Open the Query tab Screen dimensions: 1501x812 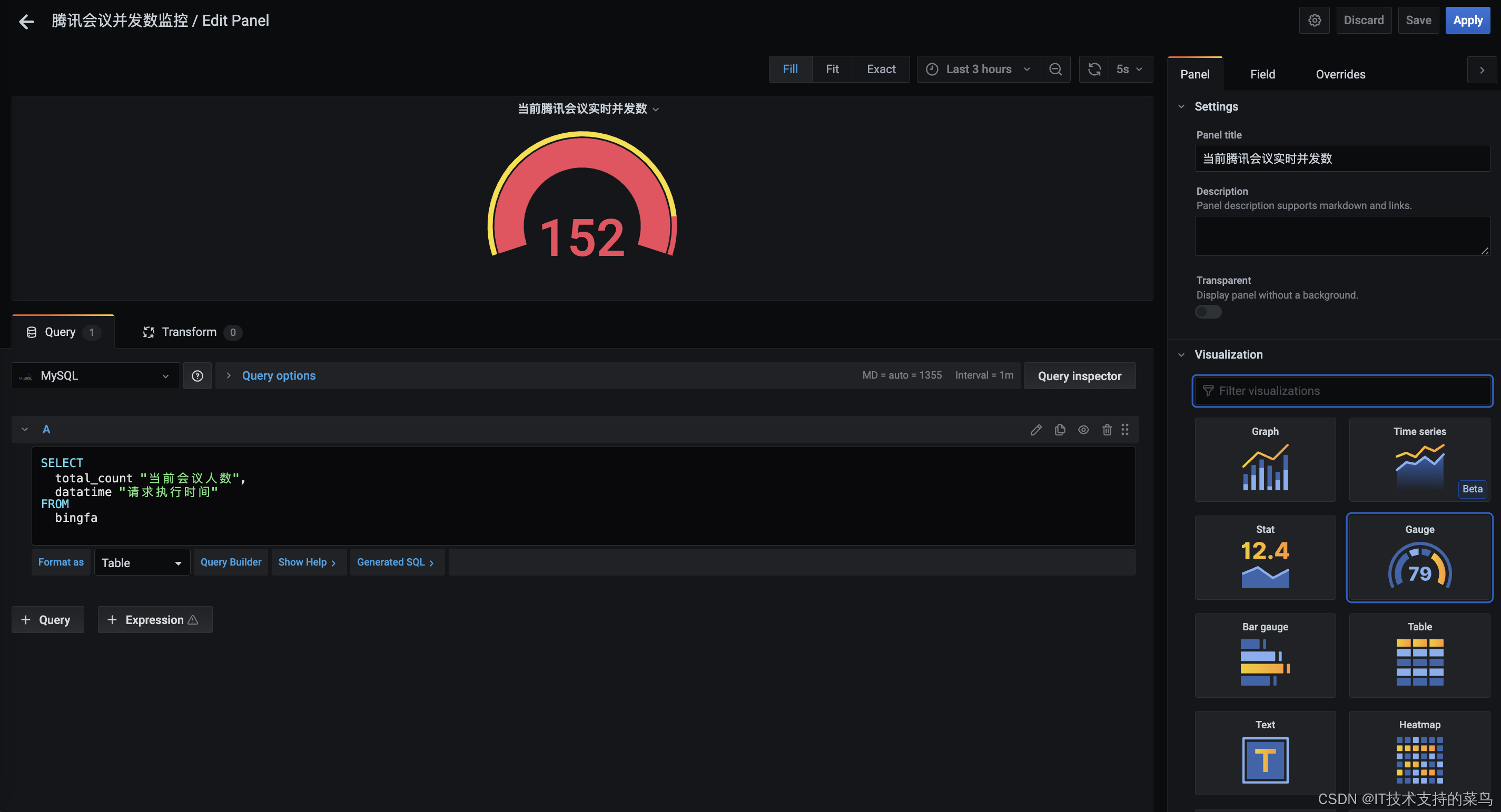[x=63, y=332]
